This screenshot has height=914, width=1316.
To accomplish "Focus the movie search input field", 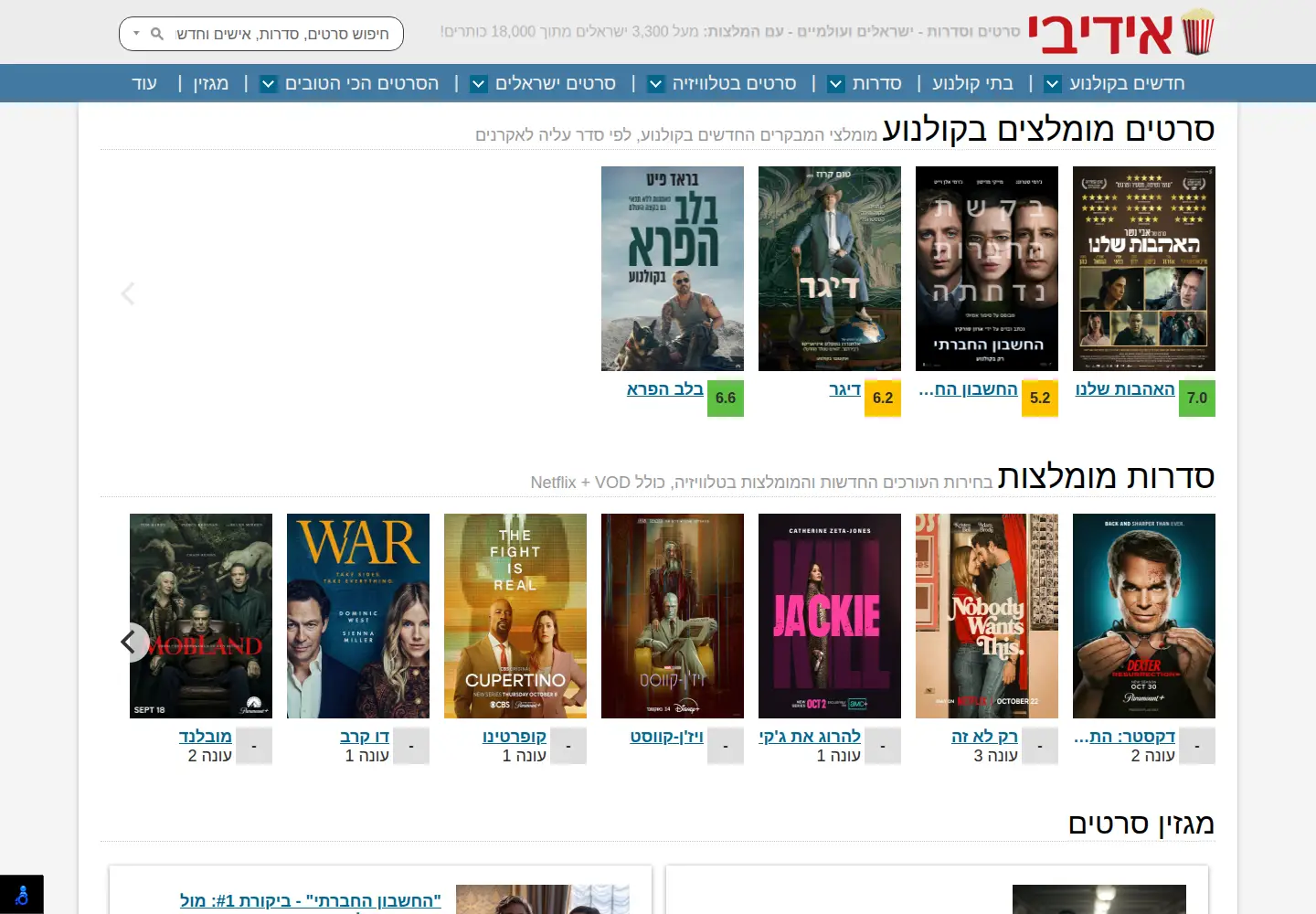I will point(282,34).
